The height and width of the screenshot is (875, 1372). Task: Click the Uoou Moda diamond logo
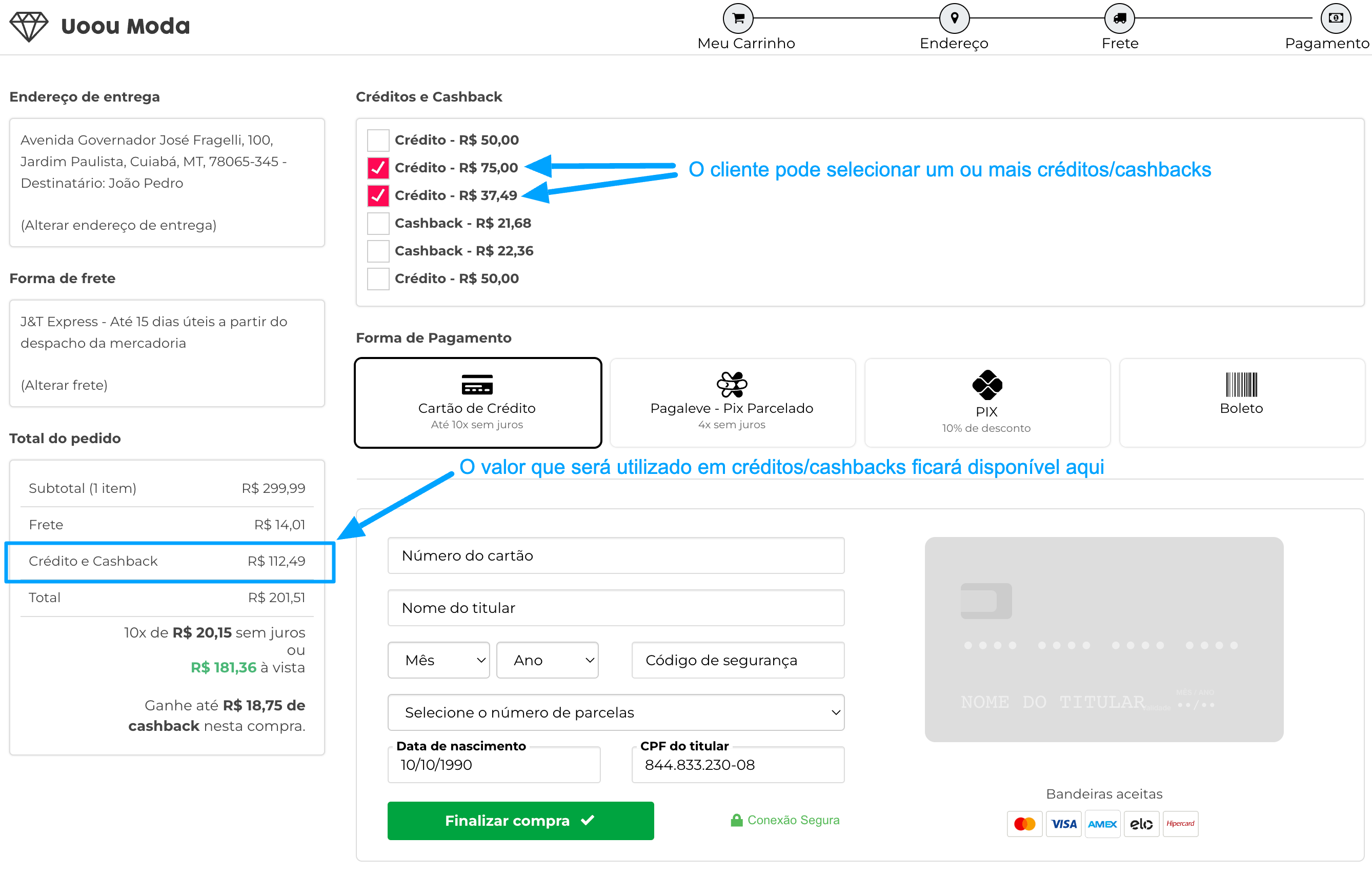tap(29, 26)
